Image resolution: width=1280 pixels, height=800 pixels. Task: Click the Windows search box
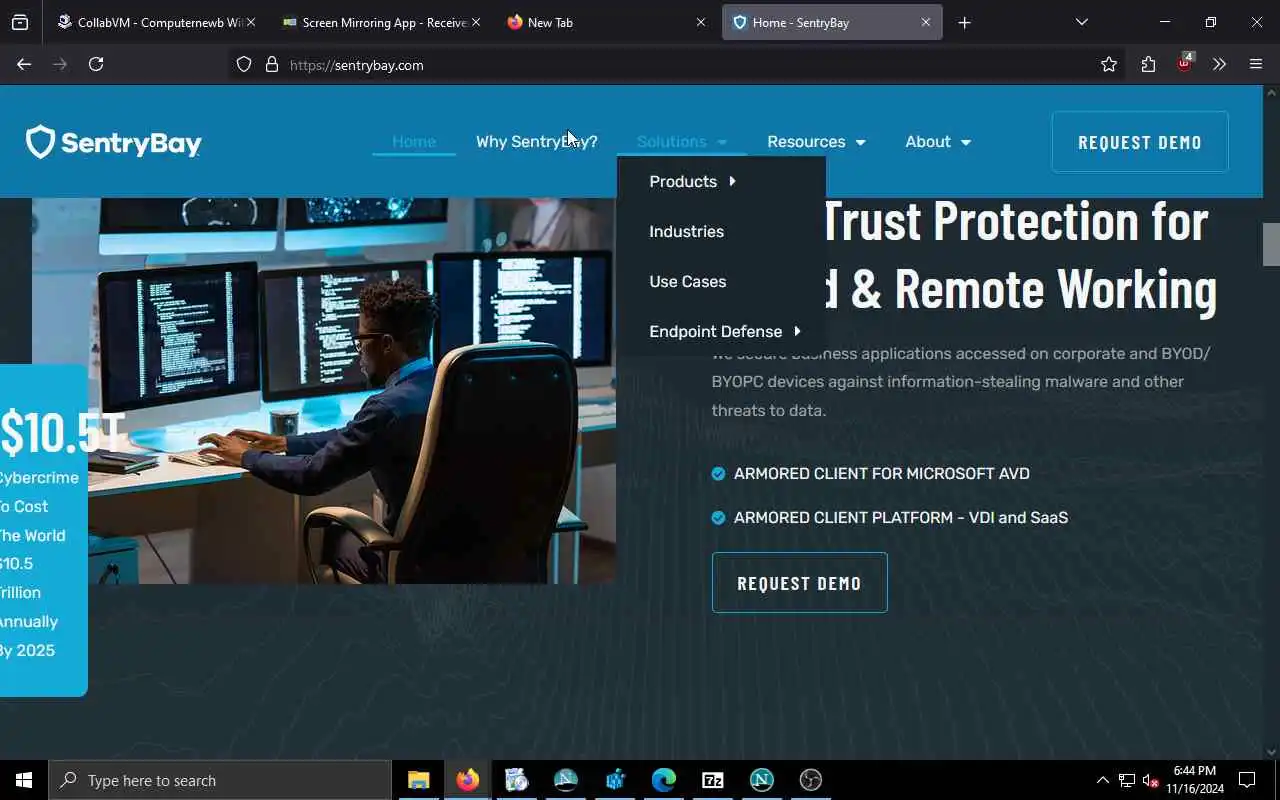tap(220, 780)
